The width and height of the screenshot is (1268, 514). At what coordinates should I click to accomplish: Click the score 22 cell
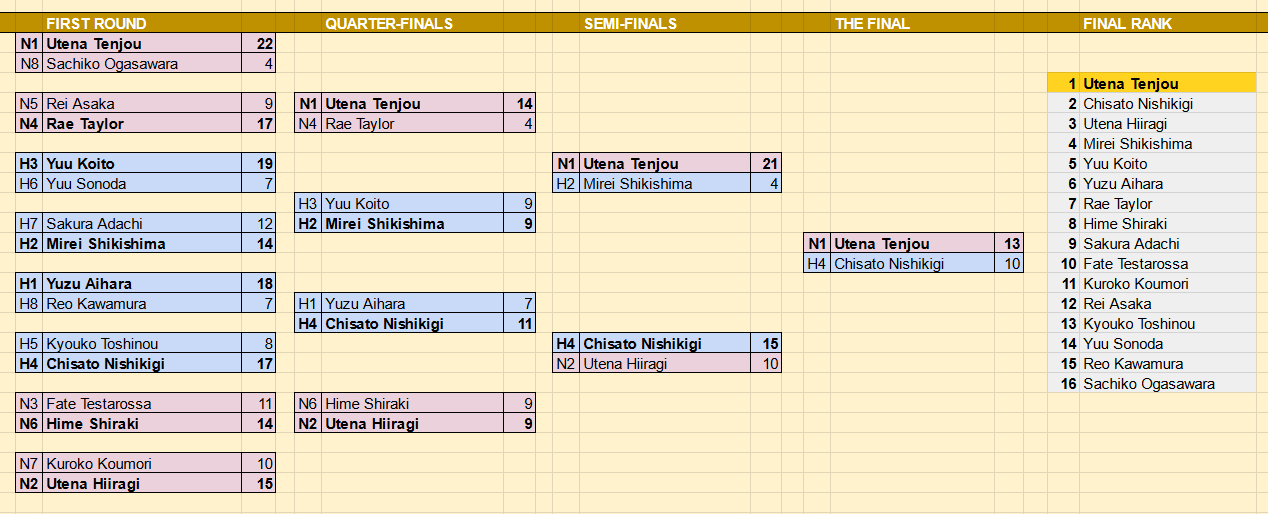click(259, 44)
